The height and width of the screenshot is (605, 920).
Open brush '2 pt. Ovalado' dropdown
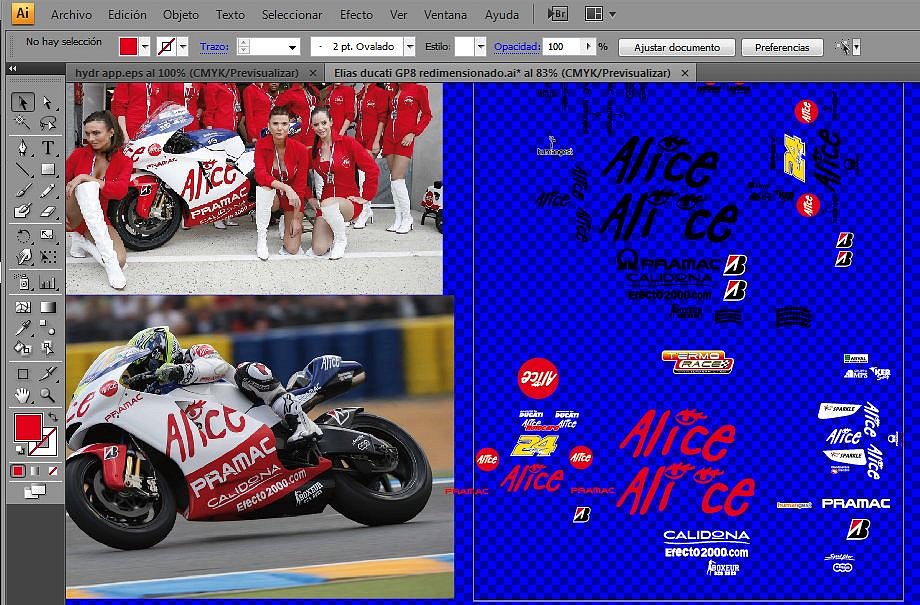pos(410,46)
